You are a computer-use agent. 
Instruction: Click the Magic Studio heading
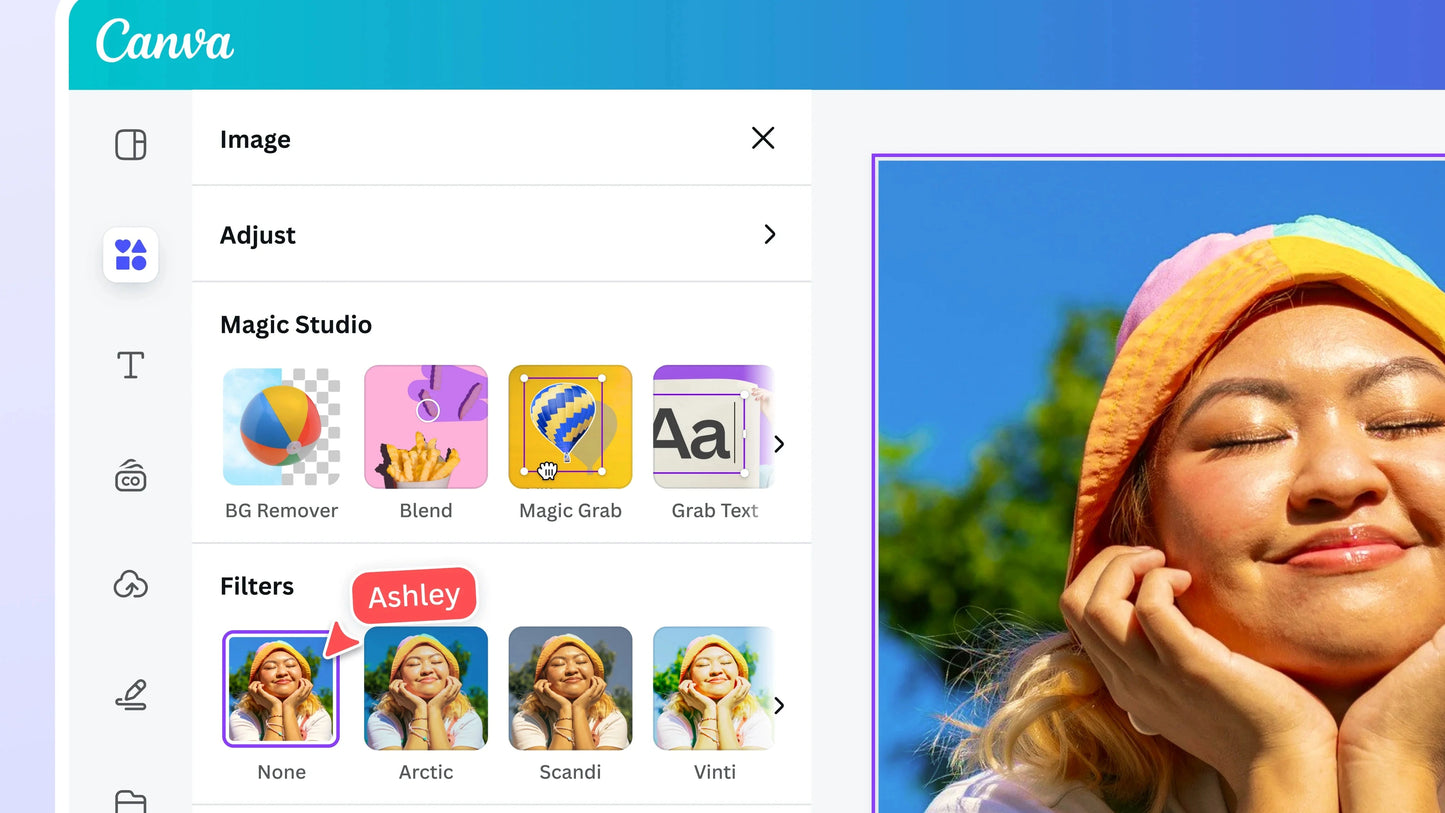coord(296,325)
